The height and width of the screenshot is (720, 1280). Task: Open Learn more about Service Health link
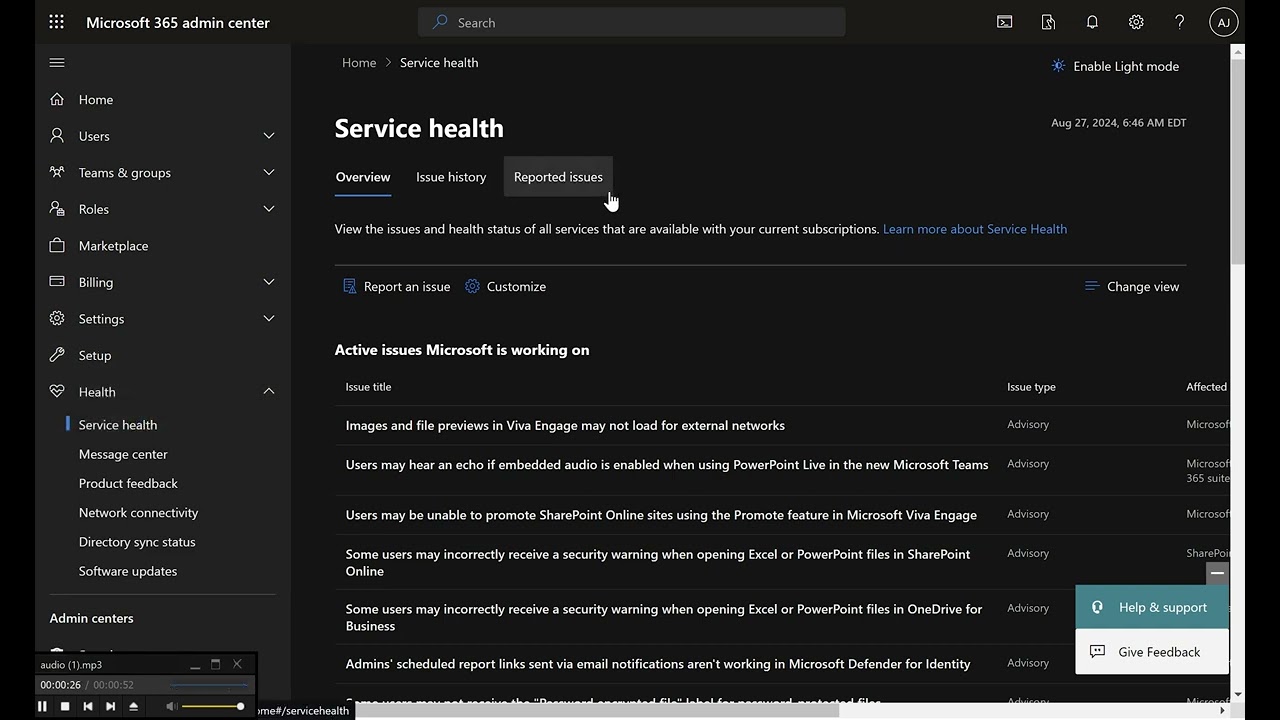pyautogui.click(x=975, y=229)
